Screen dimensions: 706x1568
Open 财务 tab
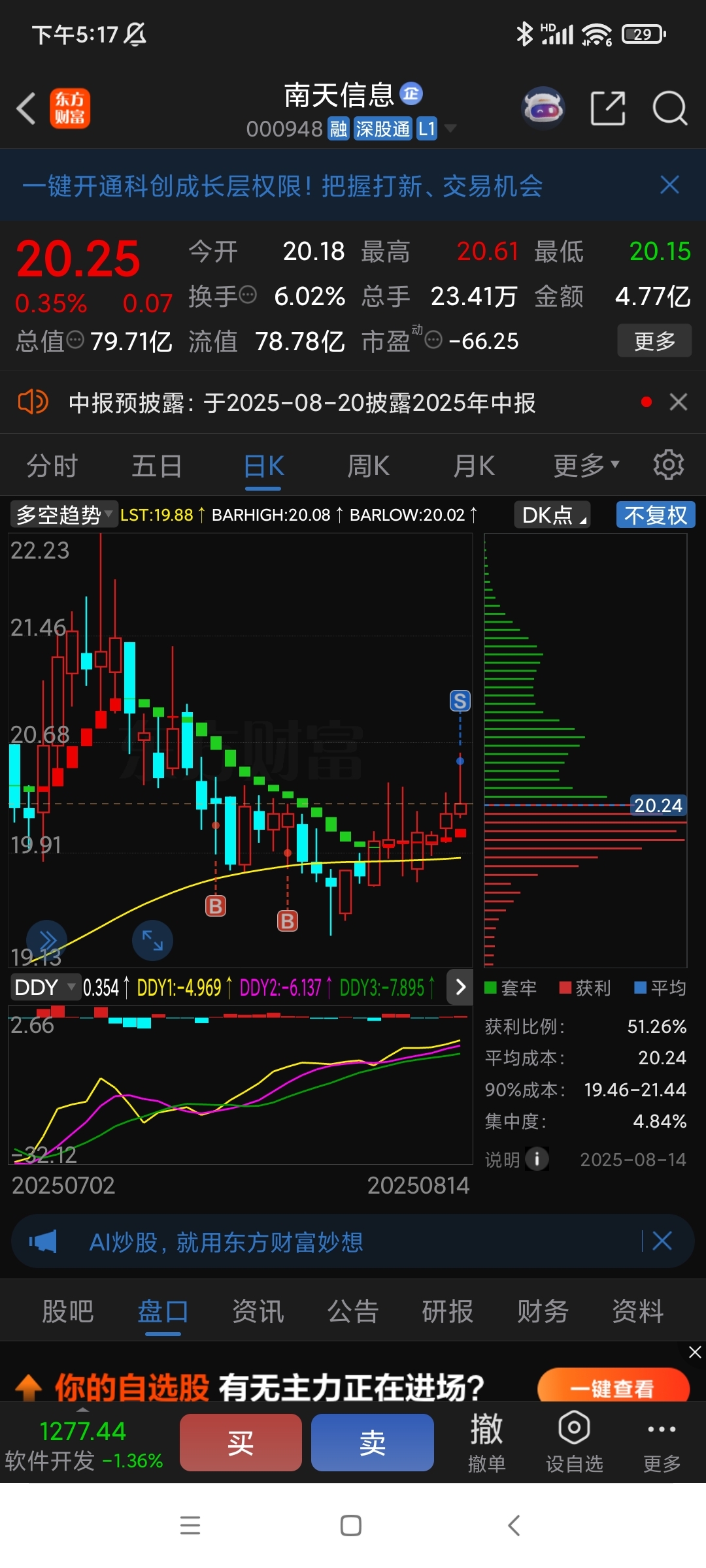[x=543, y=1311]
